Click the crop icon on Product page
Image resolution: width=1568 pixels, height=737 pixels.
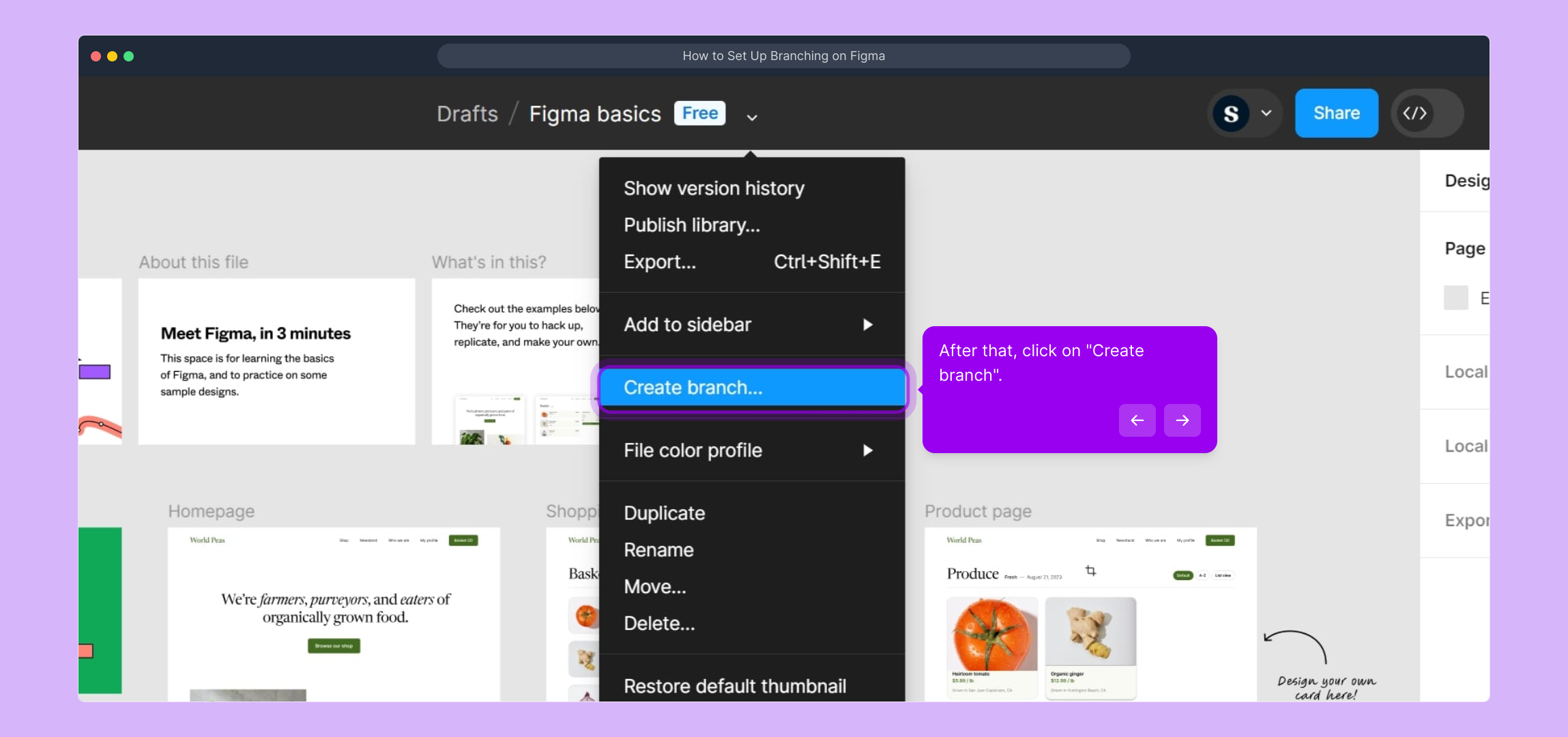pos(1090,570)
